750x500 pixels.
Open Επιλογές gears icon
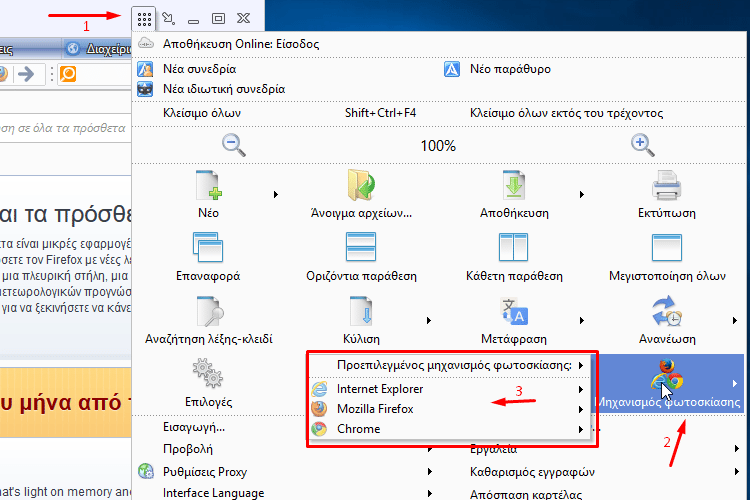pyautogui.click(x=208, y=373)
